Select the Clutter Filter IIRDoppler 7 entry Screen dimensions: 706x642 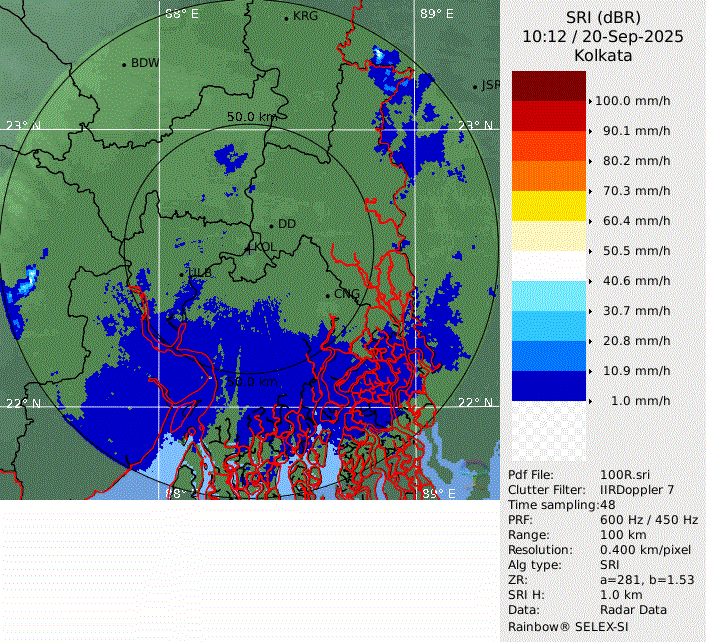click(603, 490)
